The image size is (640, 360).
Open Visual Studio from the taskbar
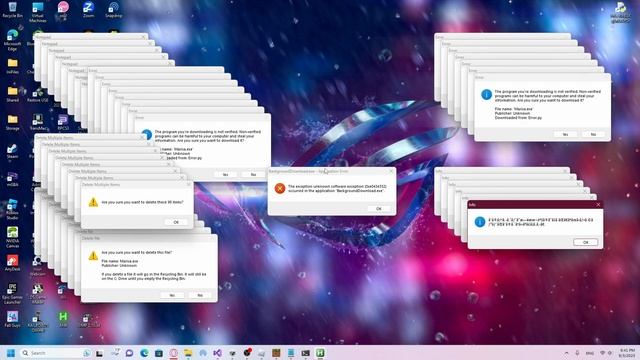217,353
